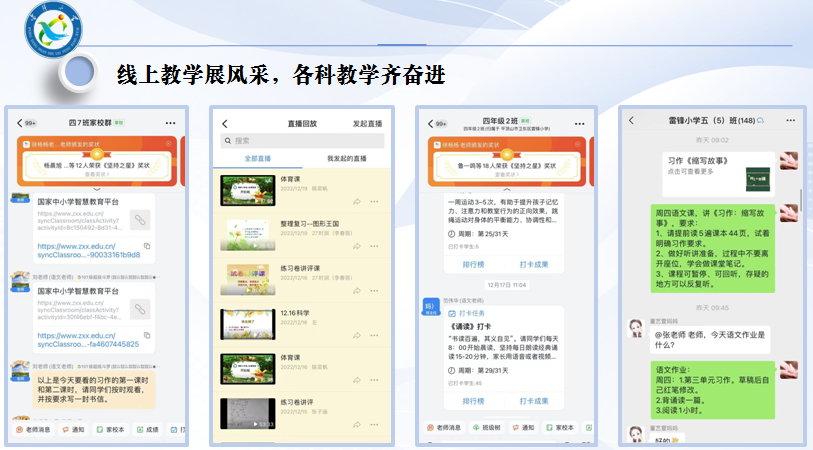This screenshot has height=450, width=813.
Task: Open three-dot menu in 四7班家校群 header
Action: pyautogui.click(x=171, y=122)
